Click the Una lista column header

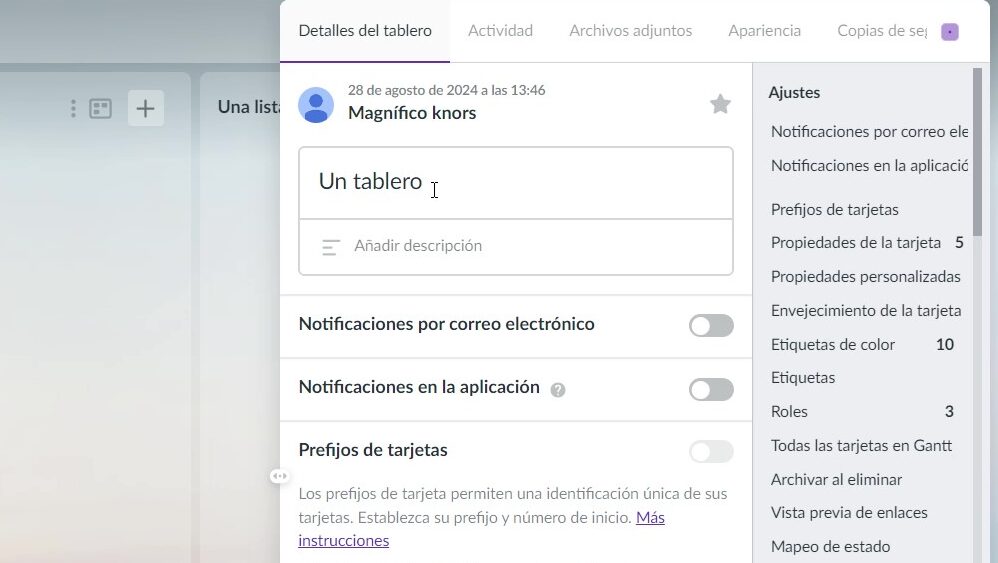[x=249, y=107]
